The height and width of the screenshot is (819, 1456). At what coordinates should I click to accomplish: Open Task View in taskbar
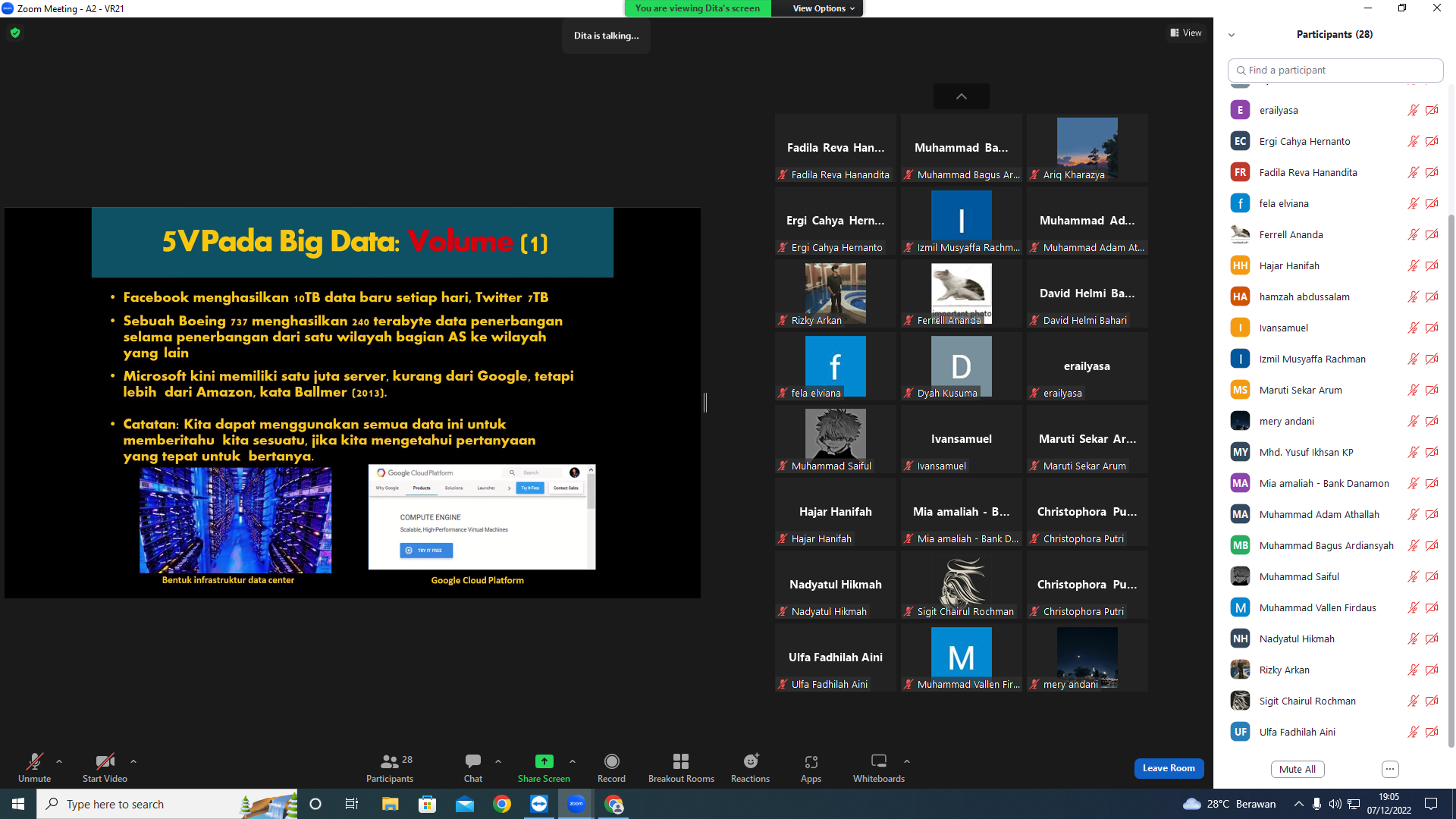[352, 804]
